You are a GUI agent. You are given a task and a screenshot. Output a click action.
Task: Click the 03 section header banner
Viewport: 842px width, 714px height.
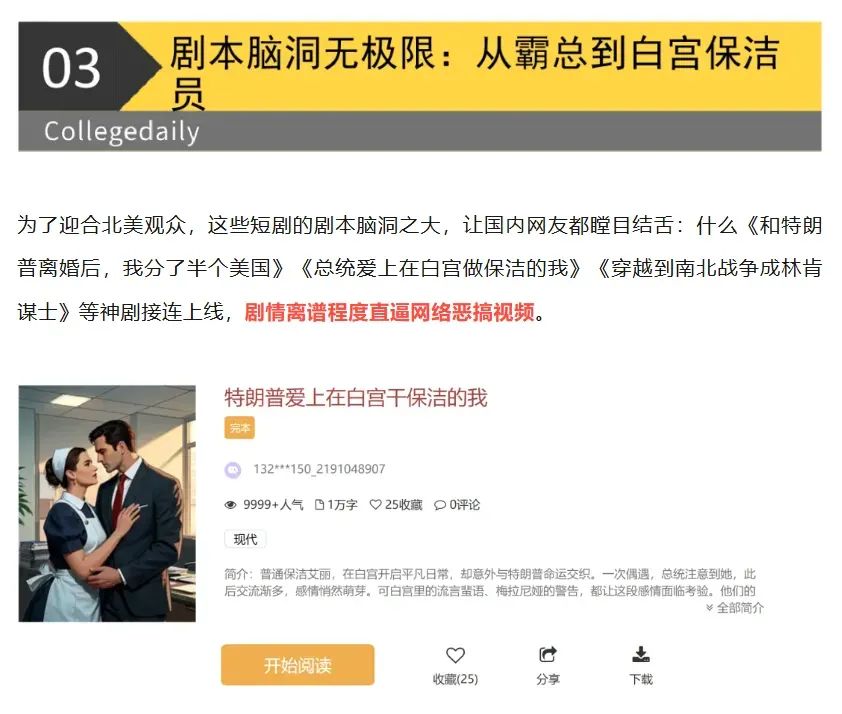420,86
